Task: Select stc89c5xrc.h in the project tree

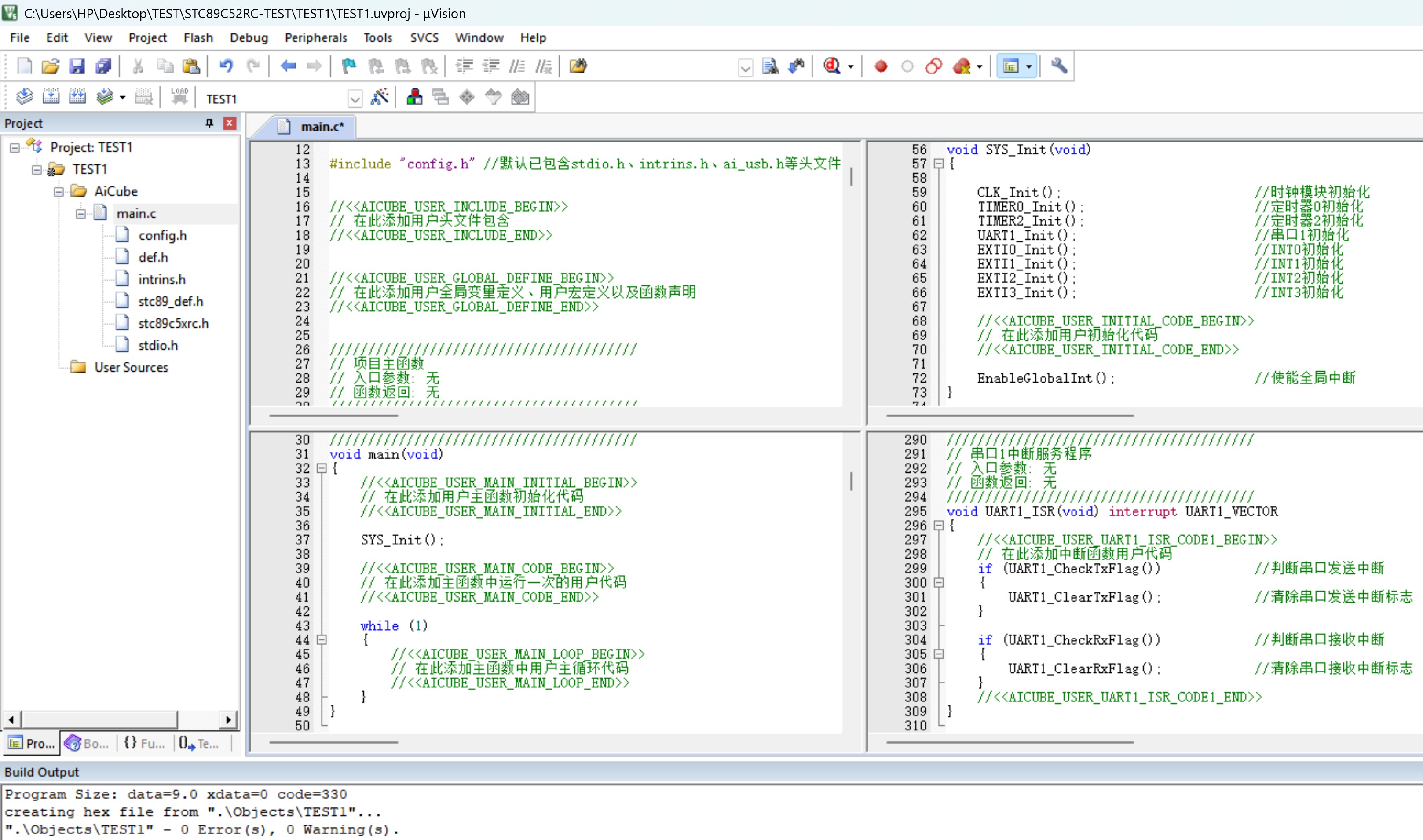Action: tap(173, 324)
